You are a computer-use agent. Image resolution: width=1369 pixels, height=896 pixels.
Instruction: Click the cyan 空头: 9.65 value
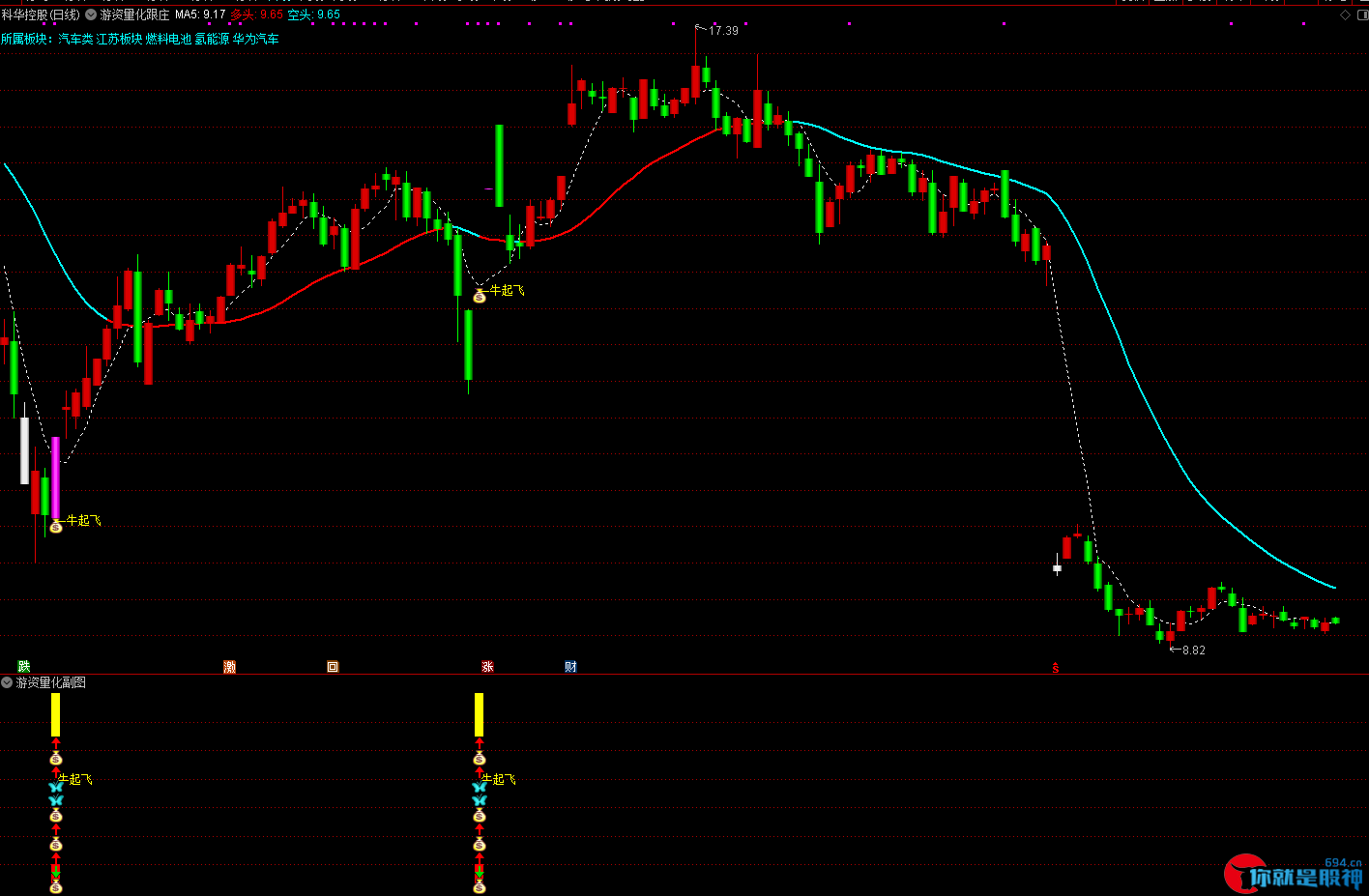coord(313,14)
